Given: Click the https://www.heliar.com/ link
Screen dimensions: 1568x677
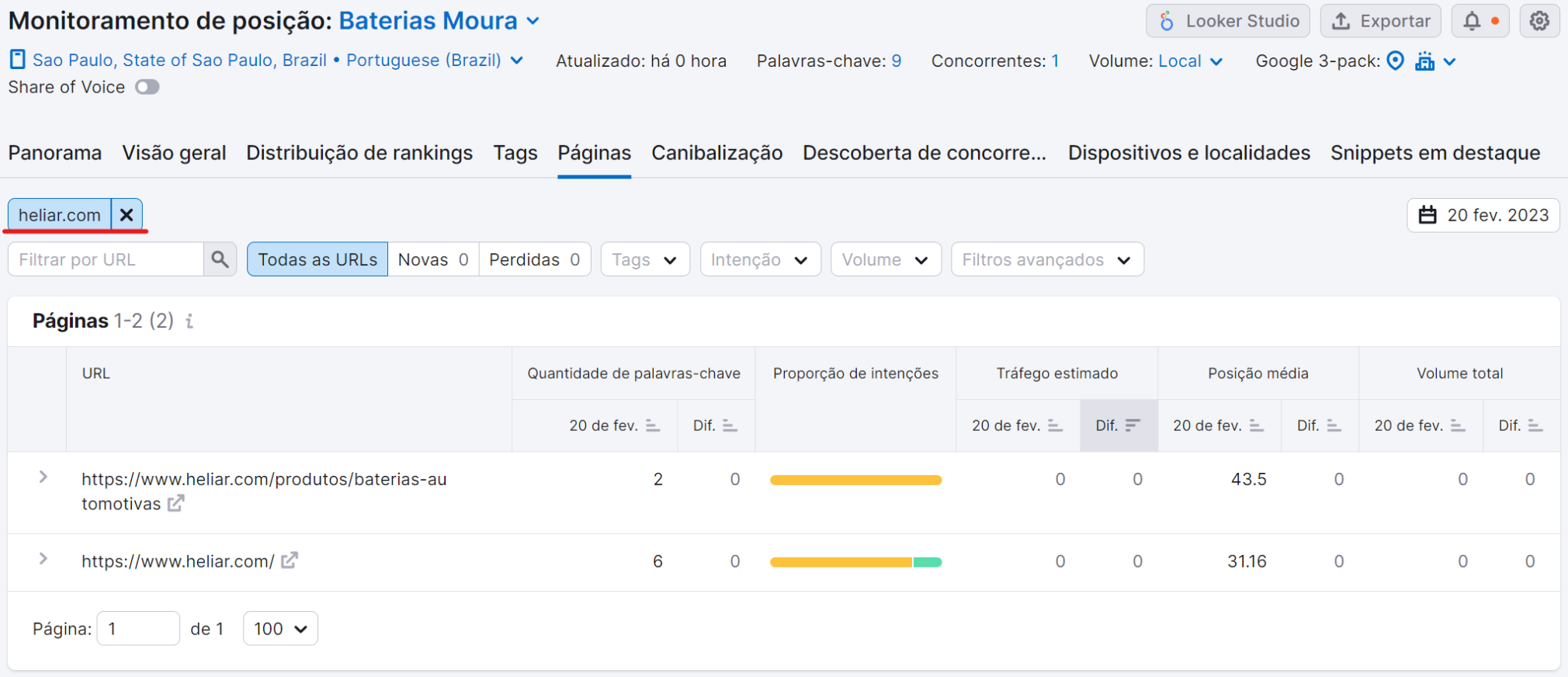Looking at the screenshot, I should pyautogui.click(x=178, y=561).
